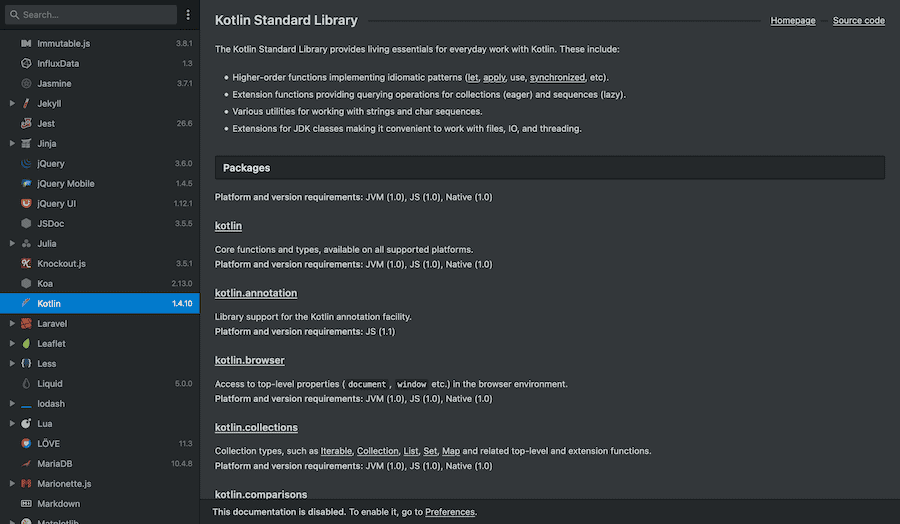Open the Source code link
Viewport: 900px width, 524px height.
[x=858, y=21]
